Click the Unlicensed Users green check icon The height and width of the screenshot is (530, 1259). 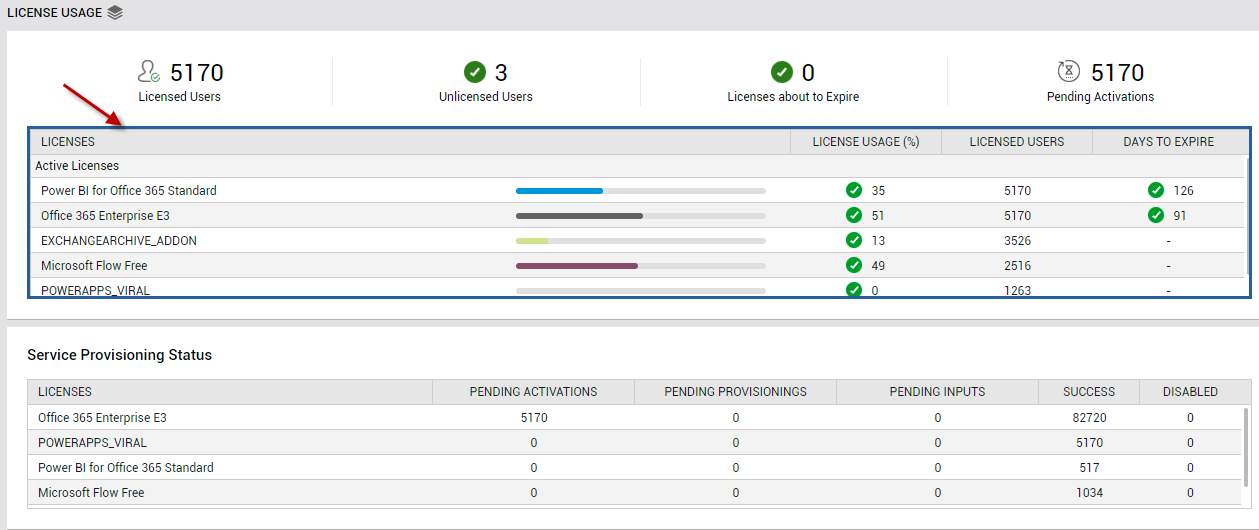click(475, 72)
